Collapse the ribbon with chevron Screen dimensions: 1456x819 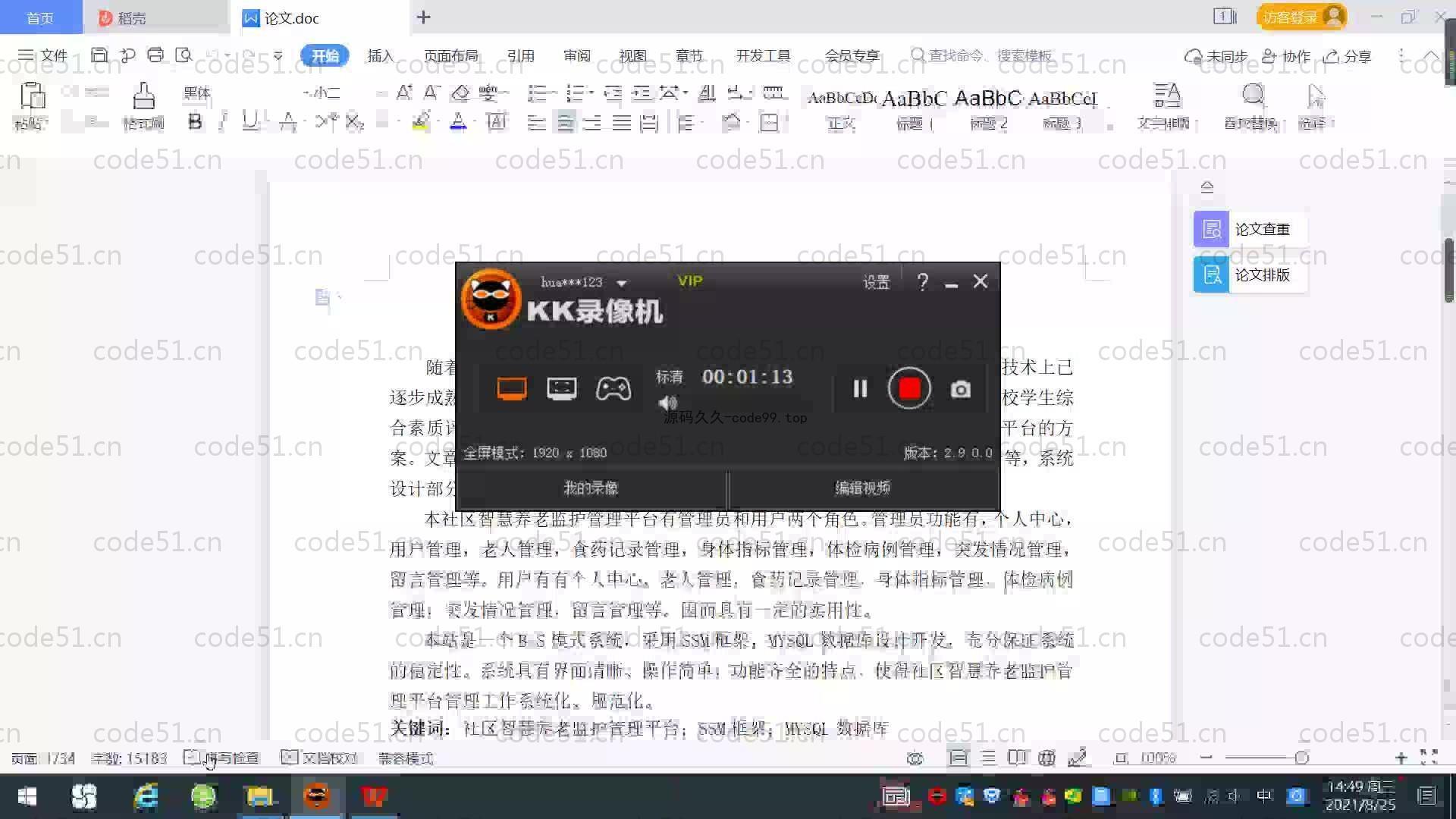click(1430, 56)
